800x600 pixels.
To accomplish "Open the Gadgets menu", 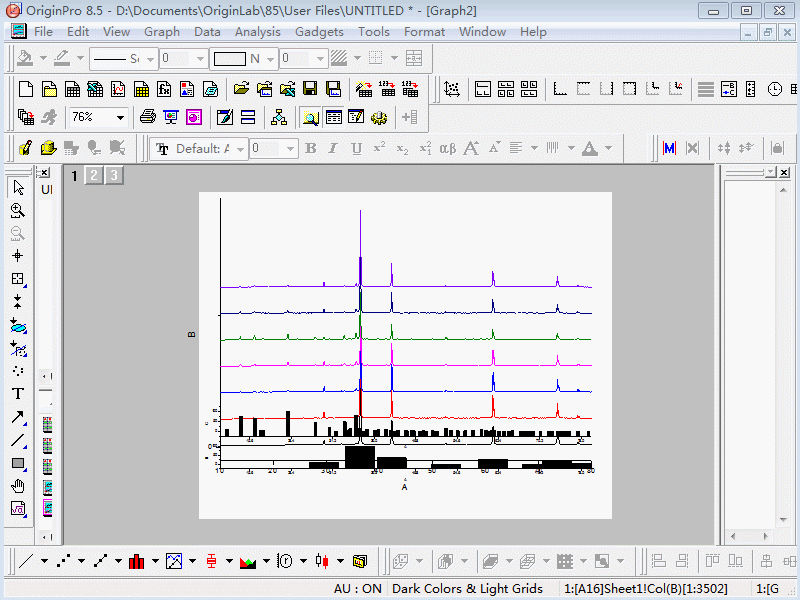I will coord(319,32).
